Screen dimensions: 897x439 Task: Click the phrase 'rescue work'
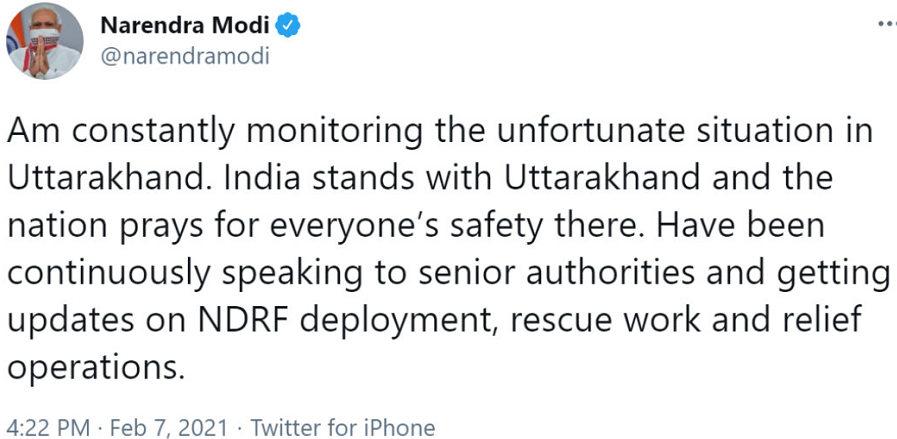point(605,322)
